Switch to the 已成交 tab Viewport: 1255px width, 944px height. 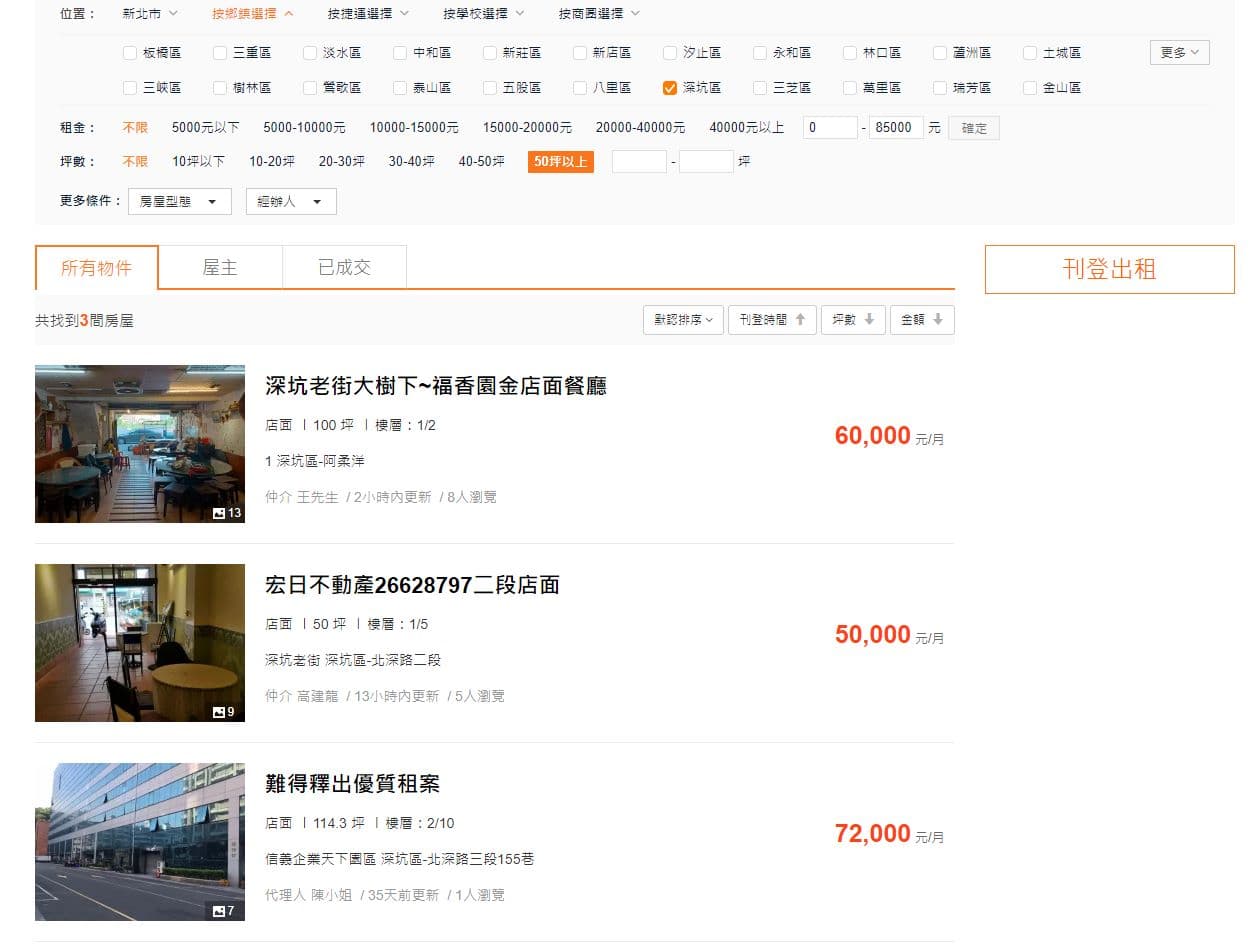(x=344, y=267)
